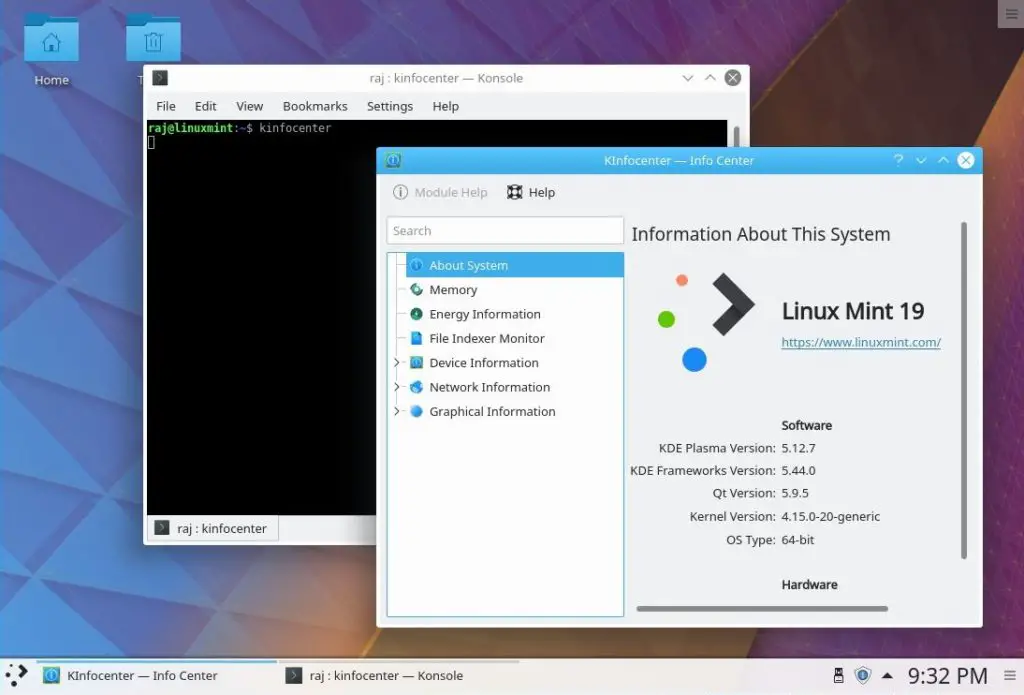
Task: Open the Trash desktop icon
Action: [153, 39]
